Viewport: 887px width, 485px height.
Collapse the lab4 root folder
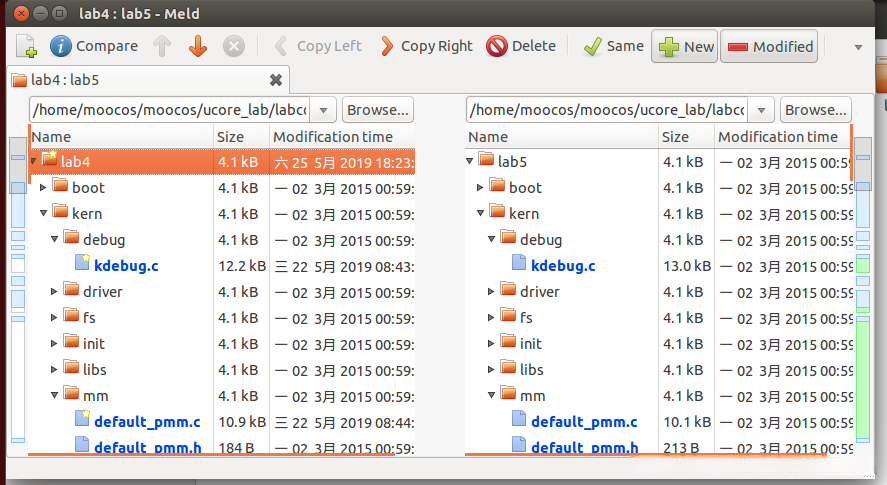click(x=33, y=161)
